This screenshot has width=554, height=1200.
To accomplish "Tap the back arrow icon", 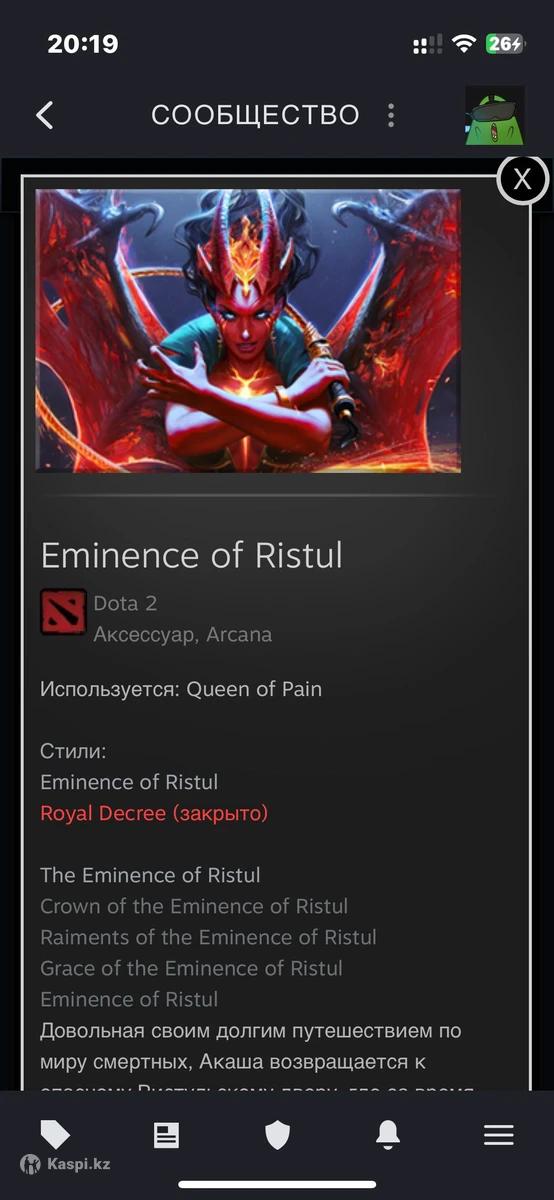I will click(x=44, y=115).
